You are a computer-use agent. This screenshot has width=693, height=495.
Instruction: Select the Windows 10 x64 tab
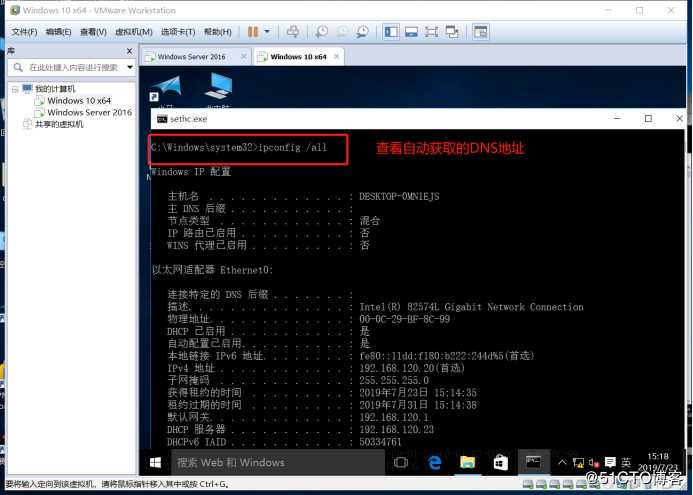click(298, 57)
